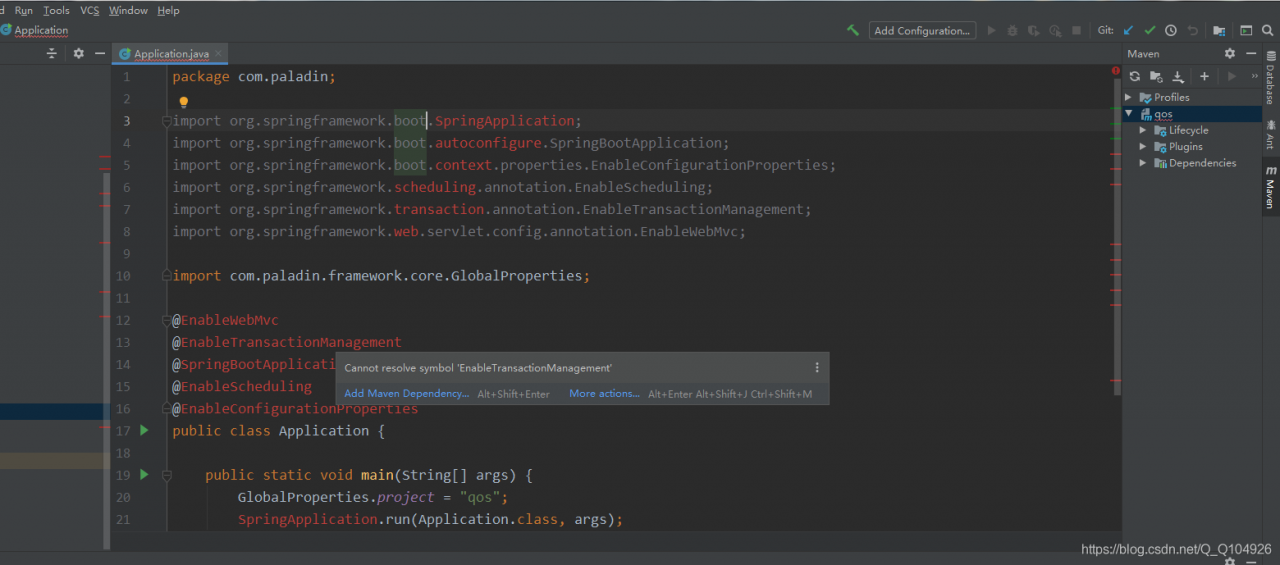Click the More actions link in tooltip
This screenshot has height=565, width=1280.
604,394
